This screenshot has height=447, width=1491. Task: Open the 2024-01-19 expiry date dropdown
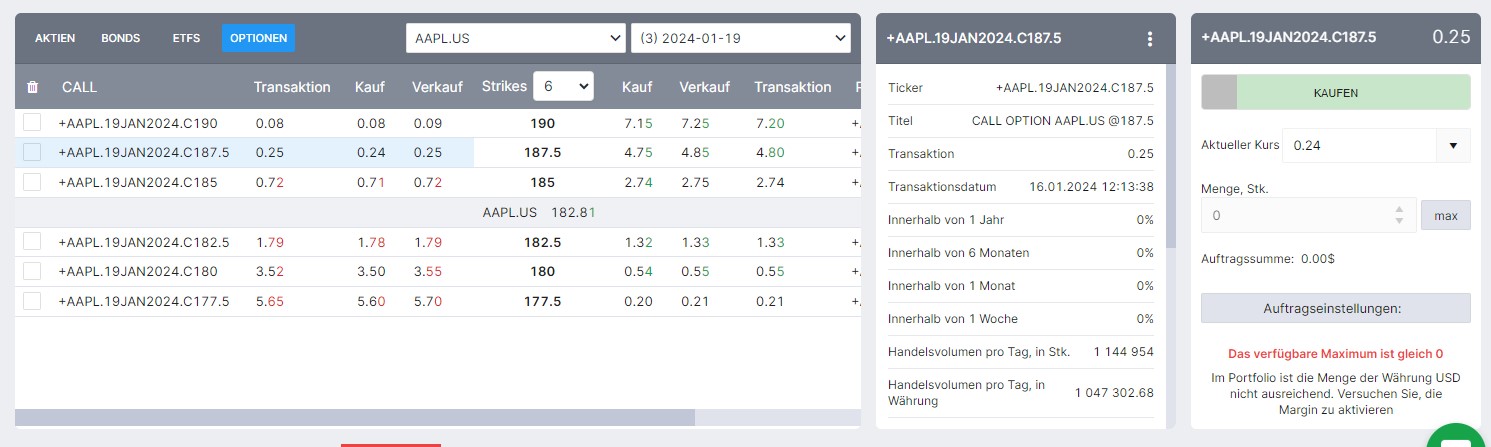coord(741,39)
